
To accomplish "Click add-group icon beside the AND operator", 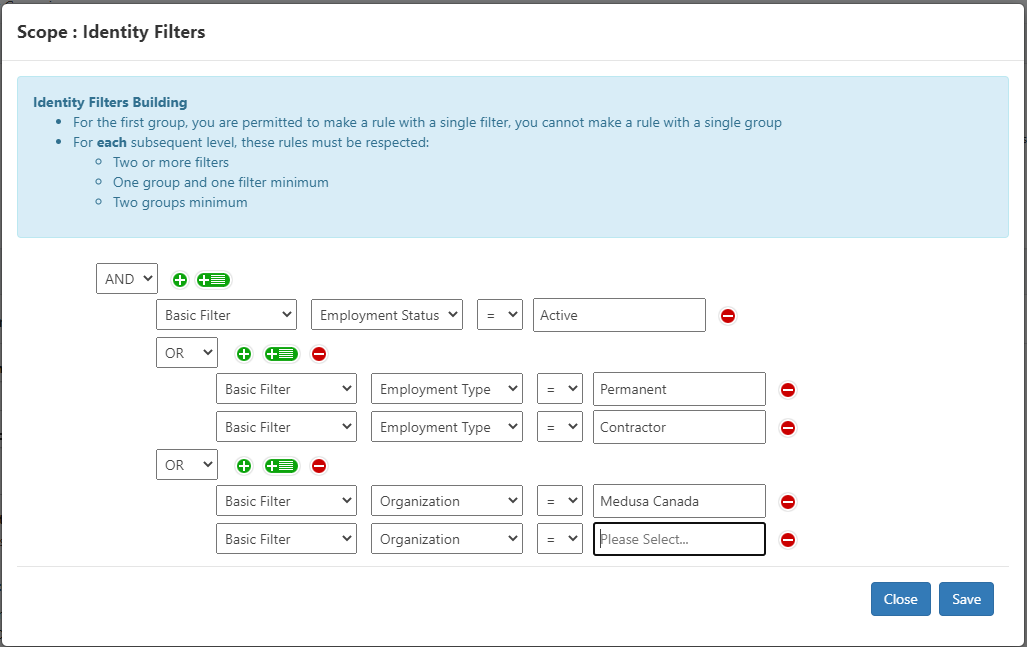I will pos(214,280).
